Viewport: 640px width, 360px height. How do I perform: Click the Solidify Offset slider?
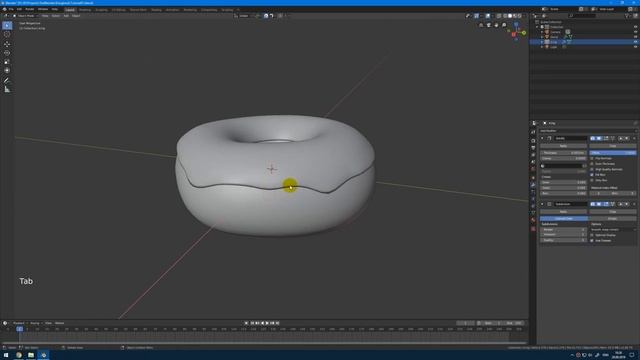pyautogui.click(x=613, y=153)
